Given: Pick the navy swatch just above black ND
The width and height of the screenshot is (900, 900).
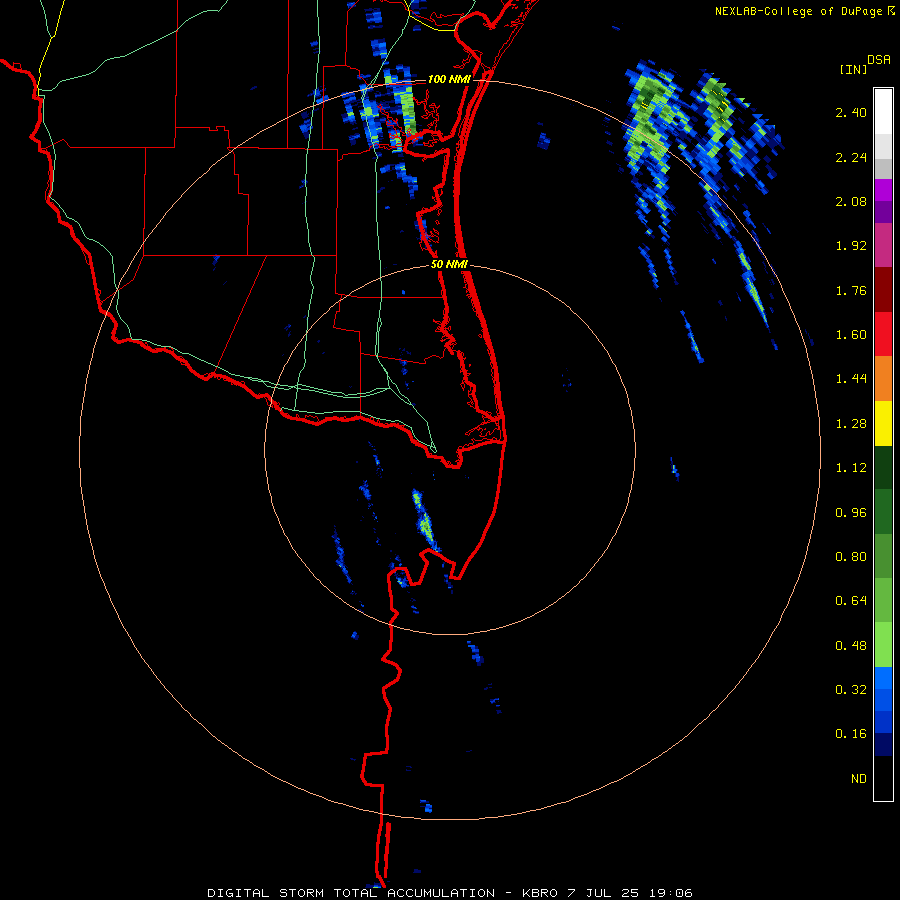Looking at the screenshot, I should pyautogui.click(x=883, y=744).
